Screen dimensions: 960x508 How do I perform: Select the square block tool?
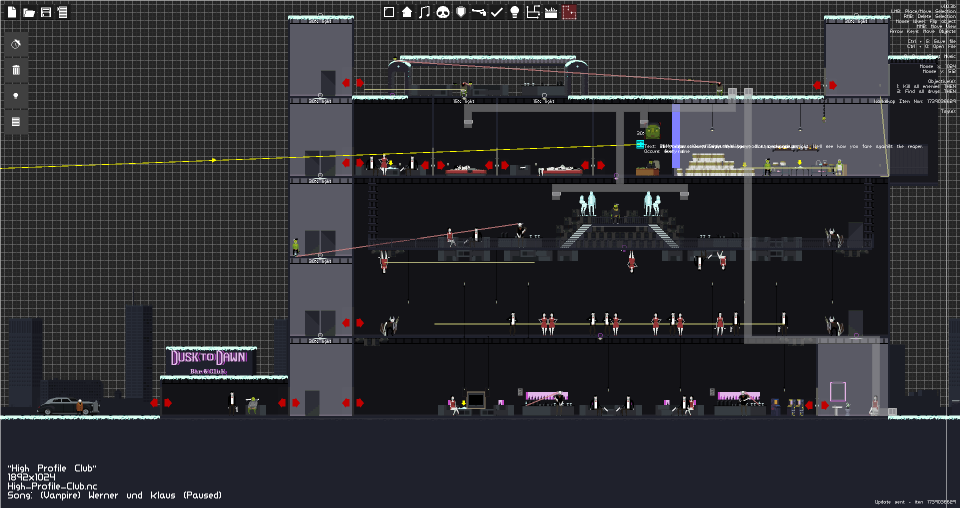[389, 12]
